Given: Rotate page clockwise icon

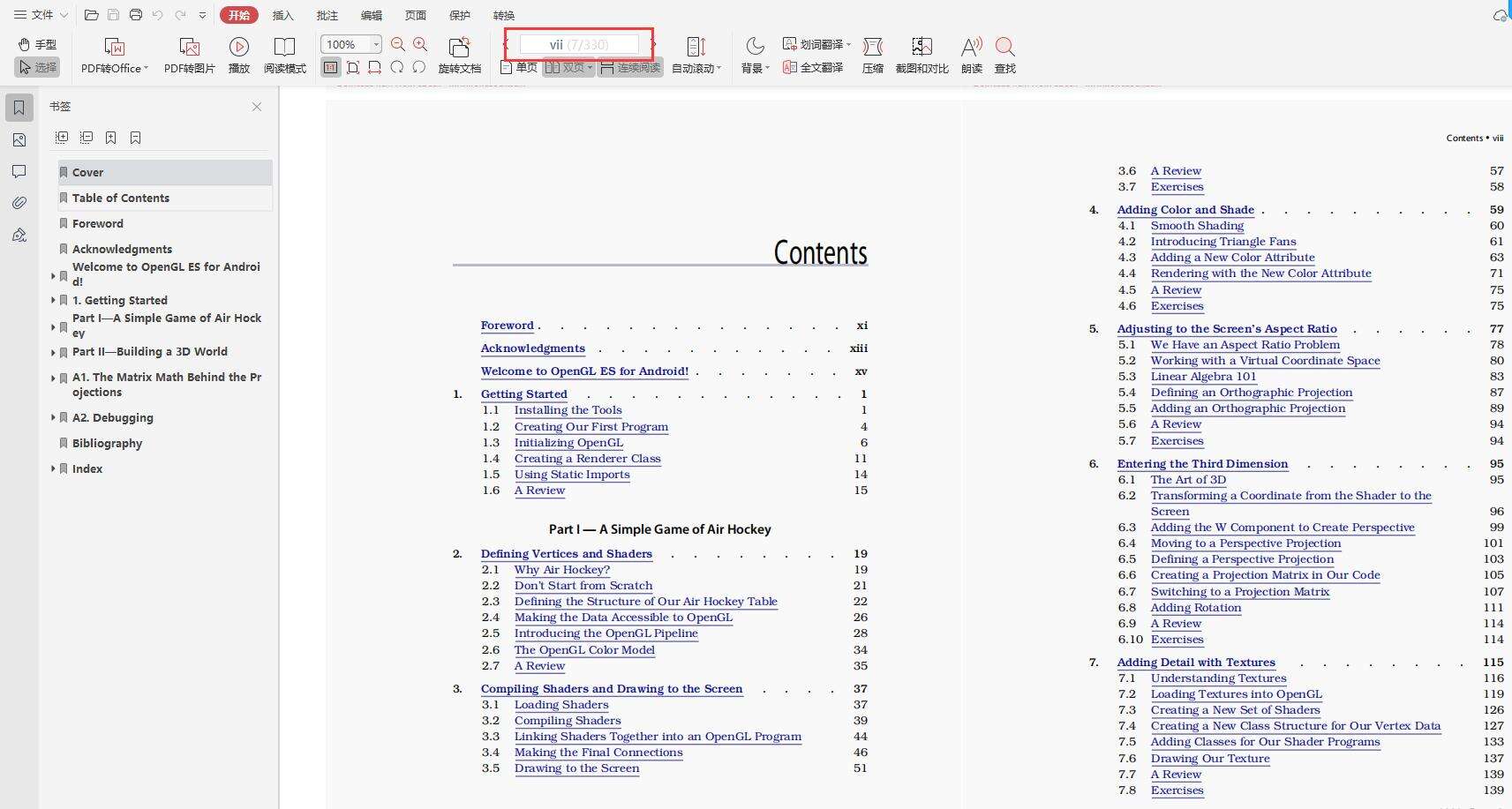Looking at the screenshot, I should click(x=397, y=67).
